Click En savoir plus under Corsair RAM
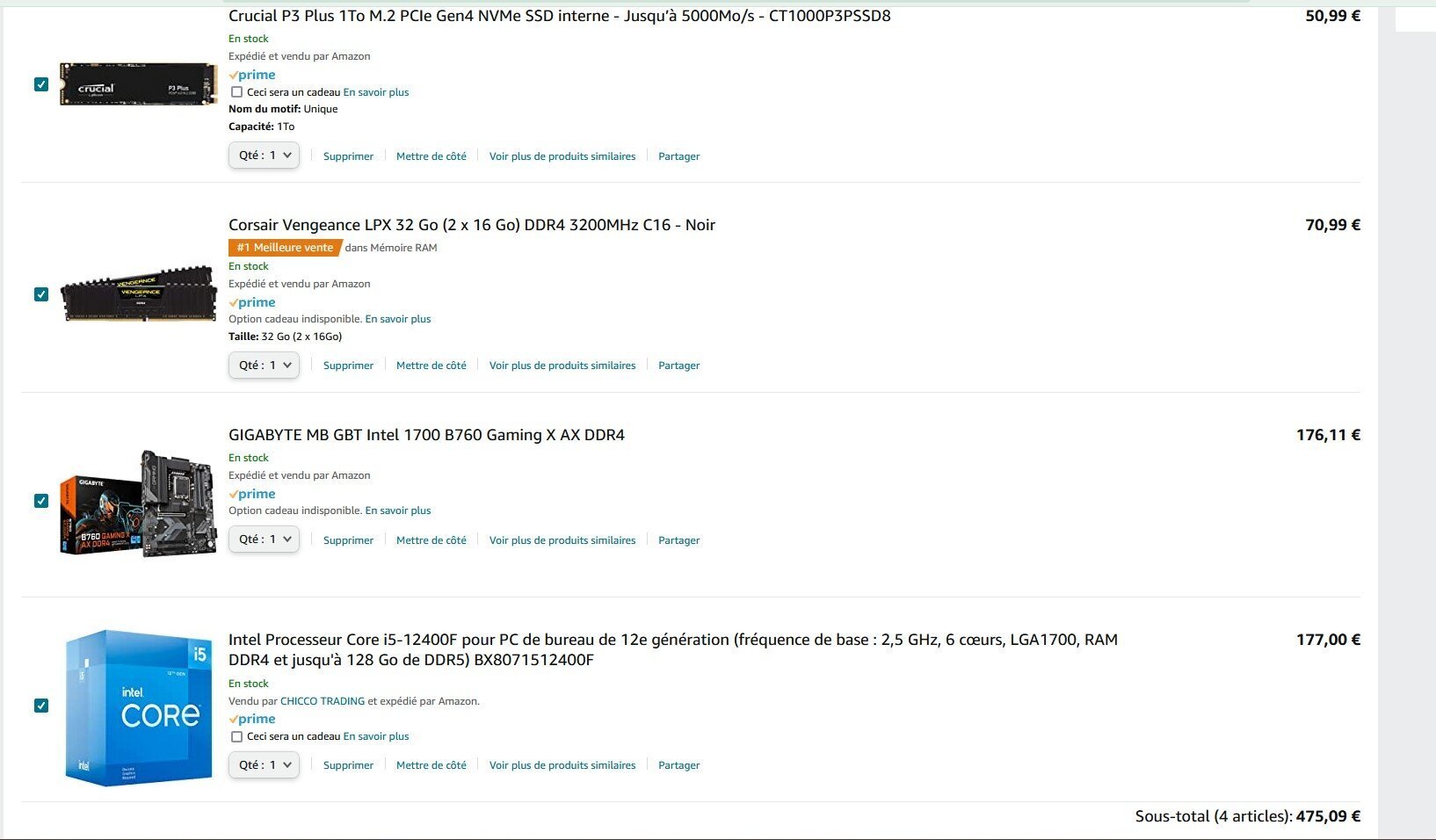Viewport: 1436px width, 840px height. click(x=398, y=319)
